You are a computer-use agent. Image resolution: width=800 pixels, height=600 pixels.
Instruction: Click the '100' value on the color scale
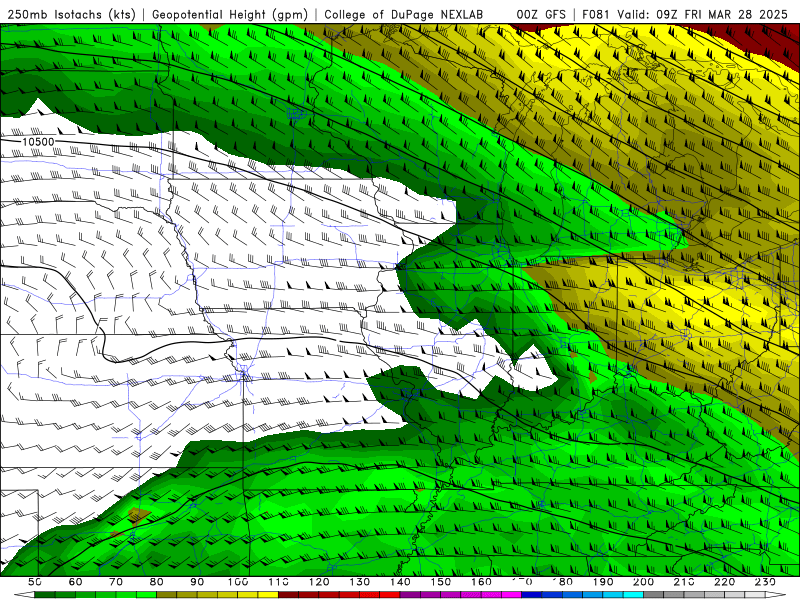238,582
